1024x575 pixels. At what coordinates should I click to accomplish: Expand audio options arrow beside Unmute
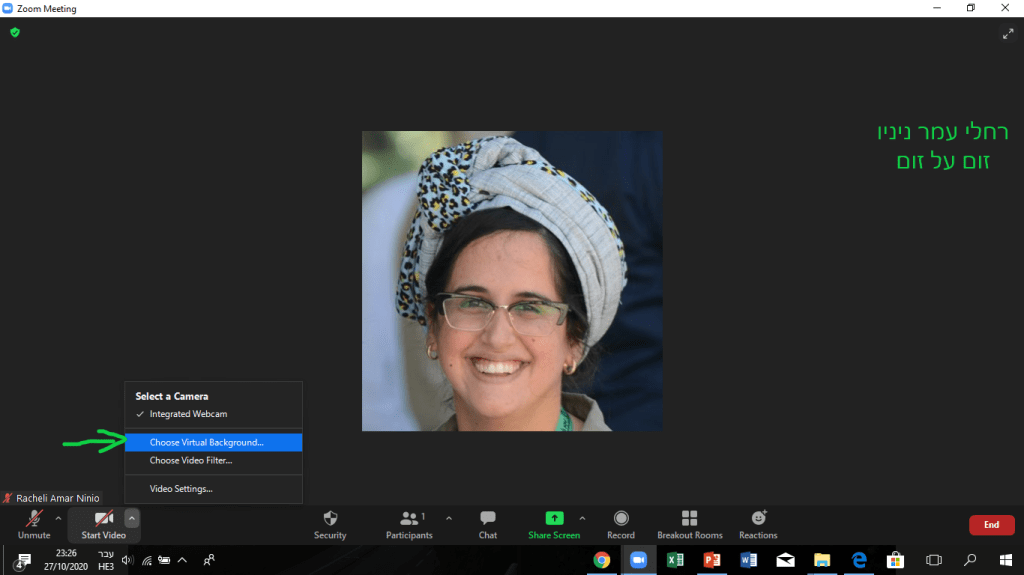click(x=58, y=518)
